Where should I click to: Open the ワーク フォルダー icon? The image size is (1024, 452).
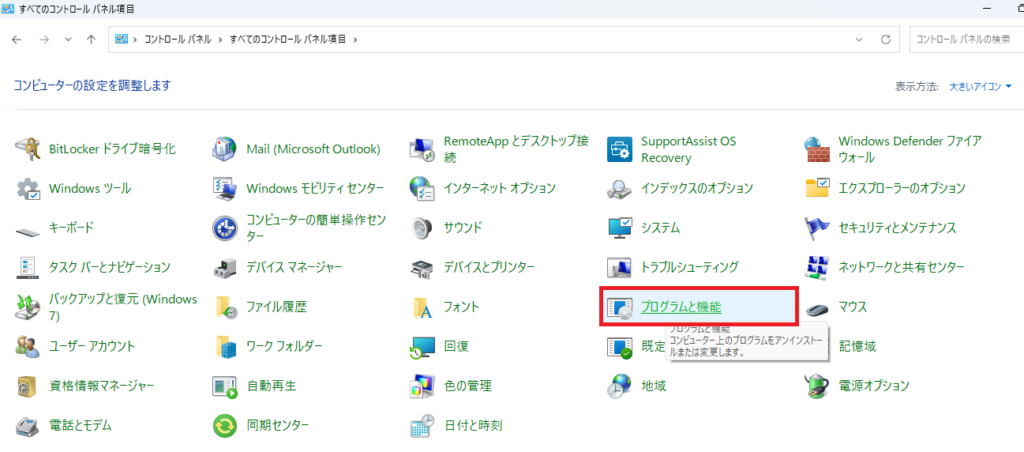tap(225, 346)
